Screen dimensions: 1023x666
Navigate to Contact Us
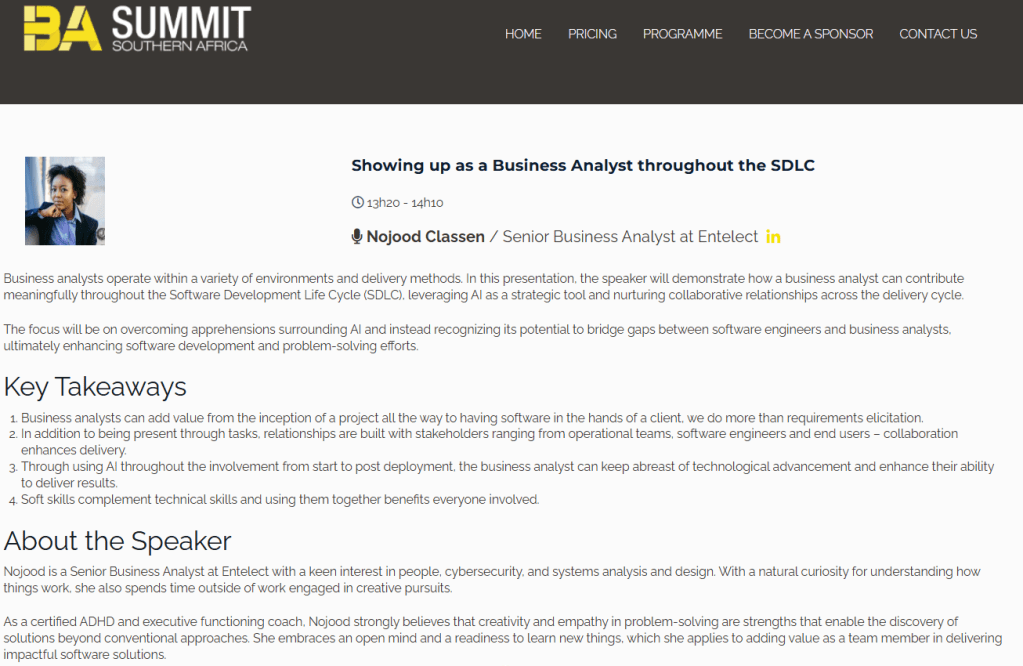coord(938,34)
